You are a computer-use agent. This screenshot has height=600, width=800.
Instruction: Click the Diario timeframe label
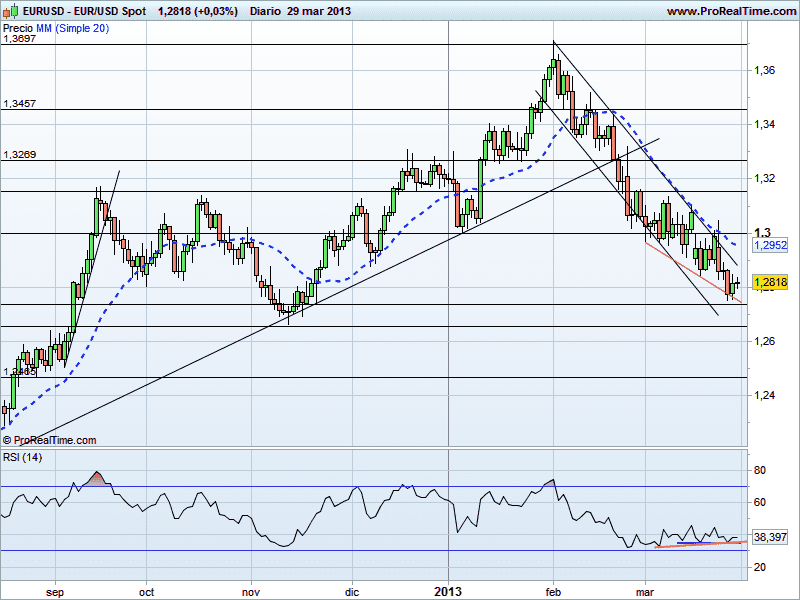[x=265, y=11]
